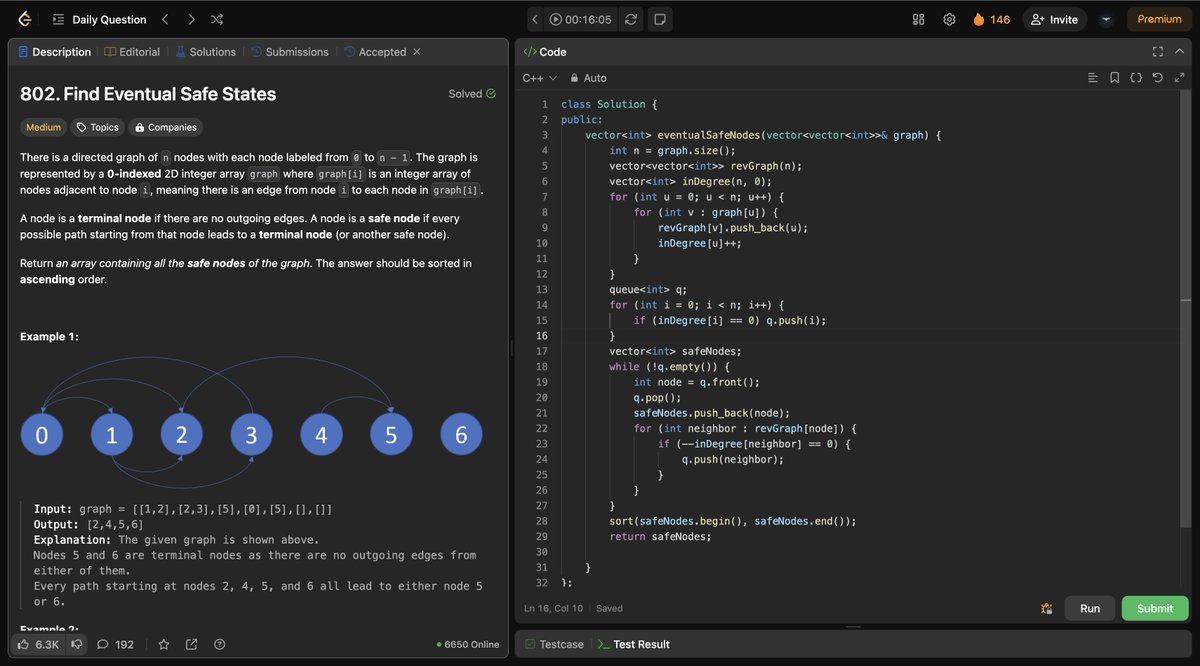
Task: Share the problem via share icon
Action: (x=190, y=644)
